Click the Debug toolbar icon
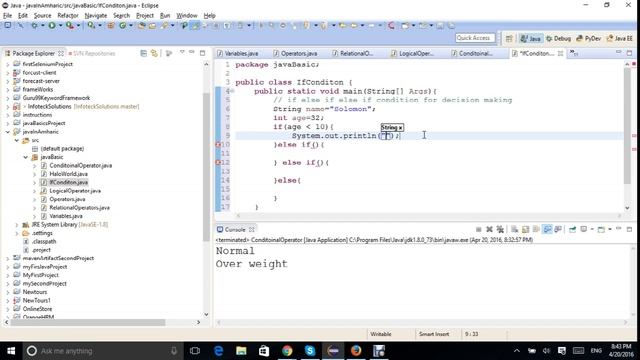Viewport: 640px width, 360px height. tap(34, 25)
